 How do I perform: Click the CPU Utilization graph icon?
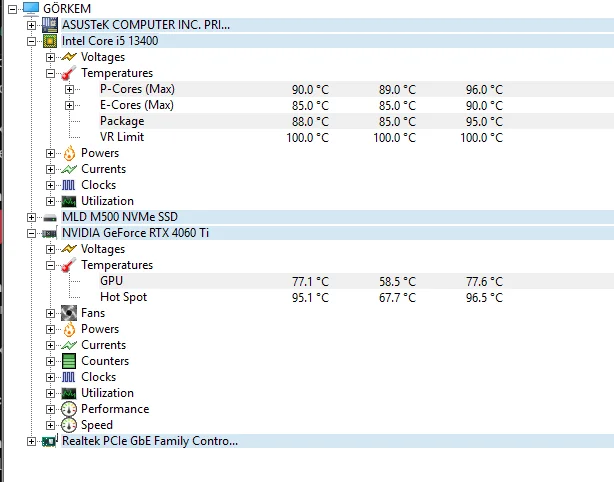click(x=69, y=201)
